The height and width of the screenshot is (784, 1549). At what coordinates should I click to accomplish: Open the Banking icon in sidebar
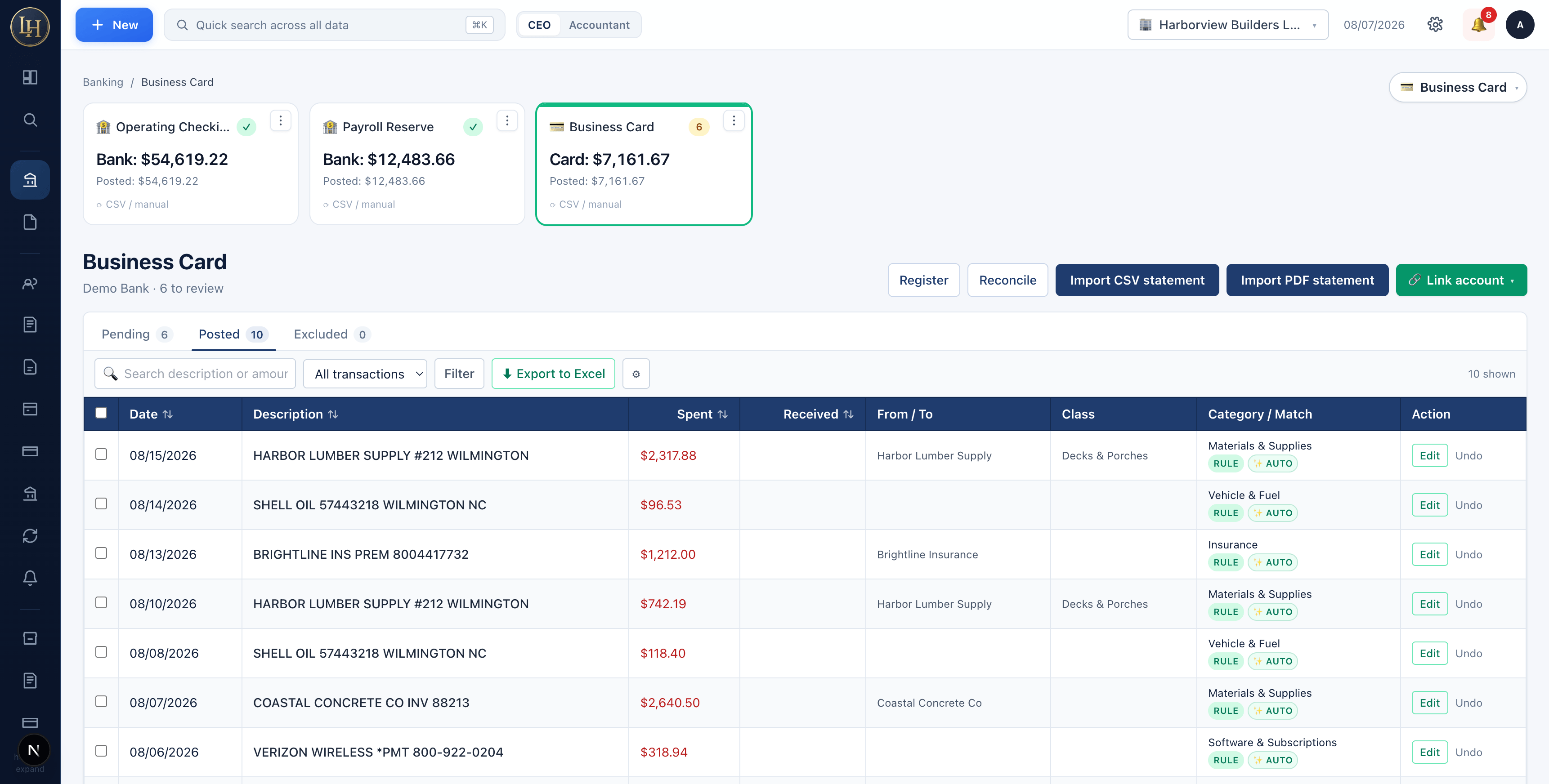[x=30, y=180]
